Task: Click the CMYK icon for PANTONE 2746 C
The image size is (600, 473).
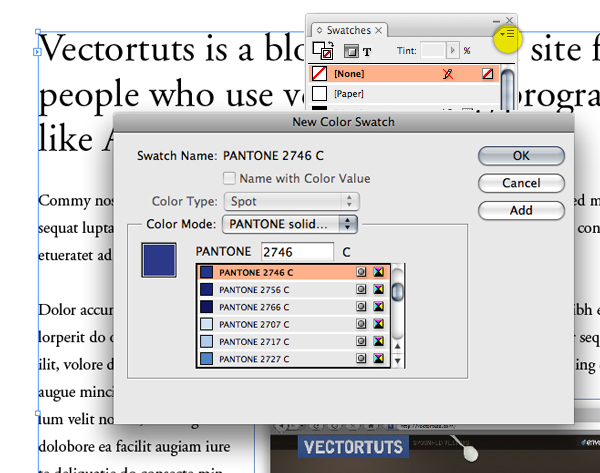Action: (x=378, y=272)
